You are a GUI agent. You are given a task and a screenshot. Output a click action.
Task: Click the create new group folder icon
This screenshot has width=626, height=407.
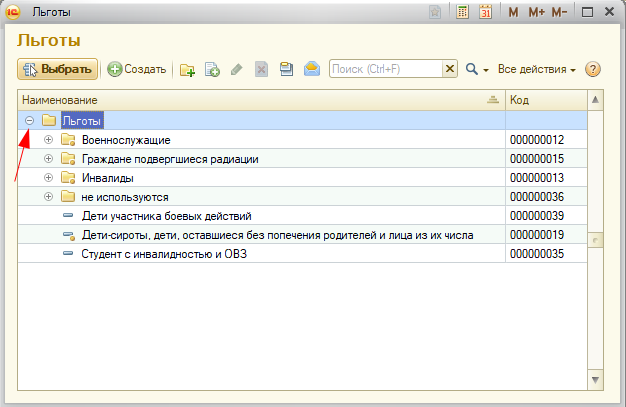(187, 70)
